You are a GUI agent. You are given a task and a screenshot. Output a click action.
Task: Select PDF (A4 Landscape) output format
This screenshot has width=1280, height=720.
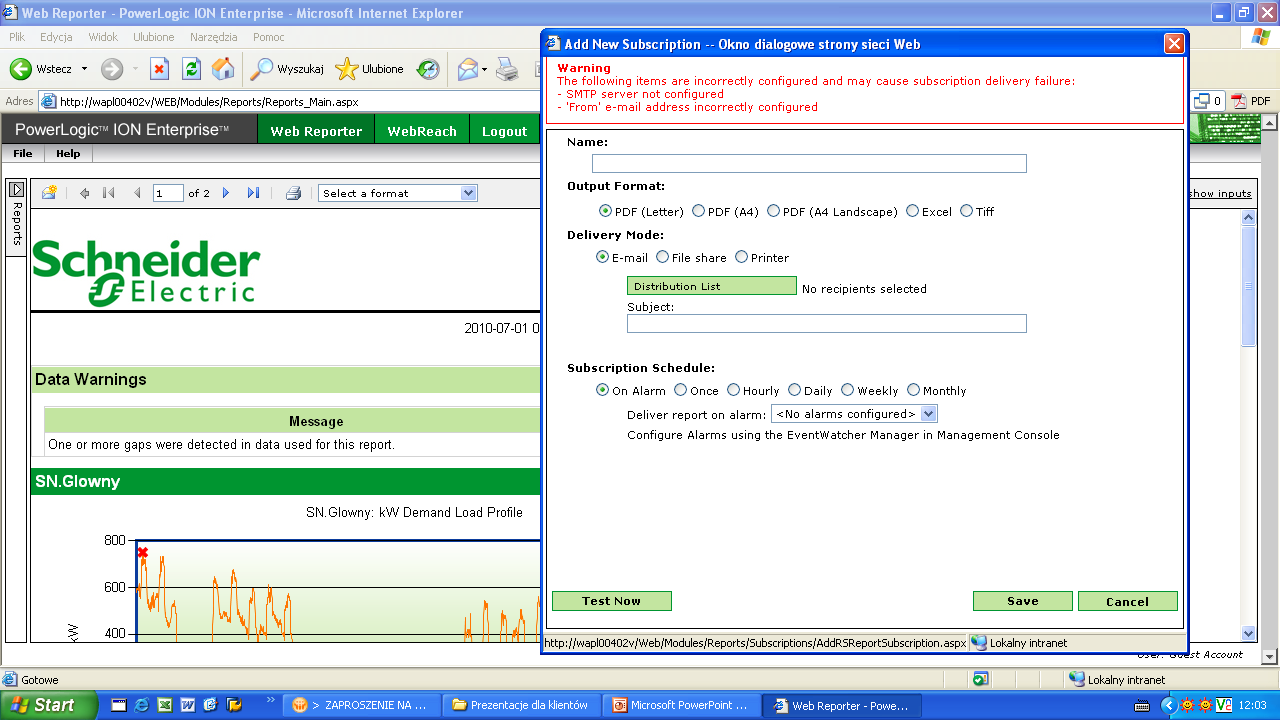(x=773, y=211)
